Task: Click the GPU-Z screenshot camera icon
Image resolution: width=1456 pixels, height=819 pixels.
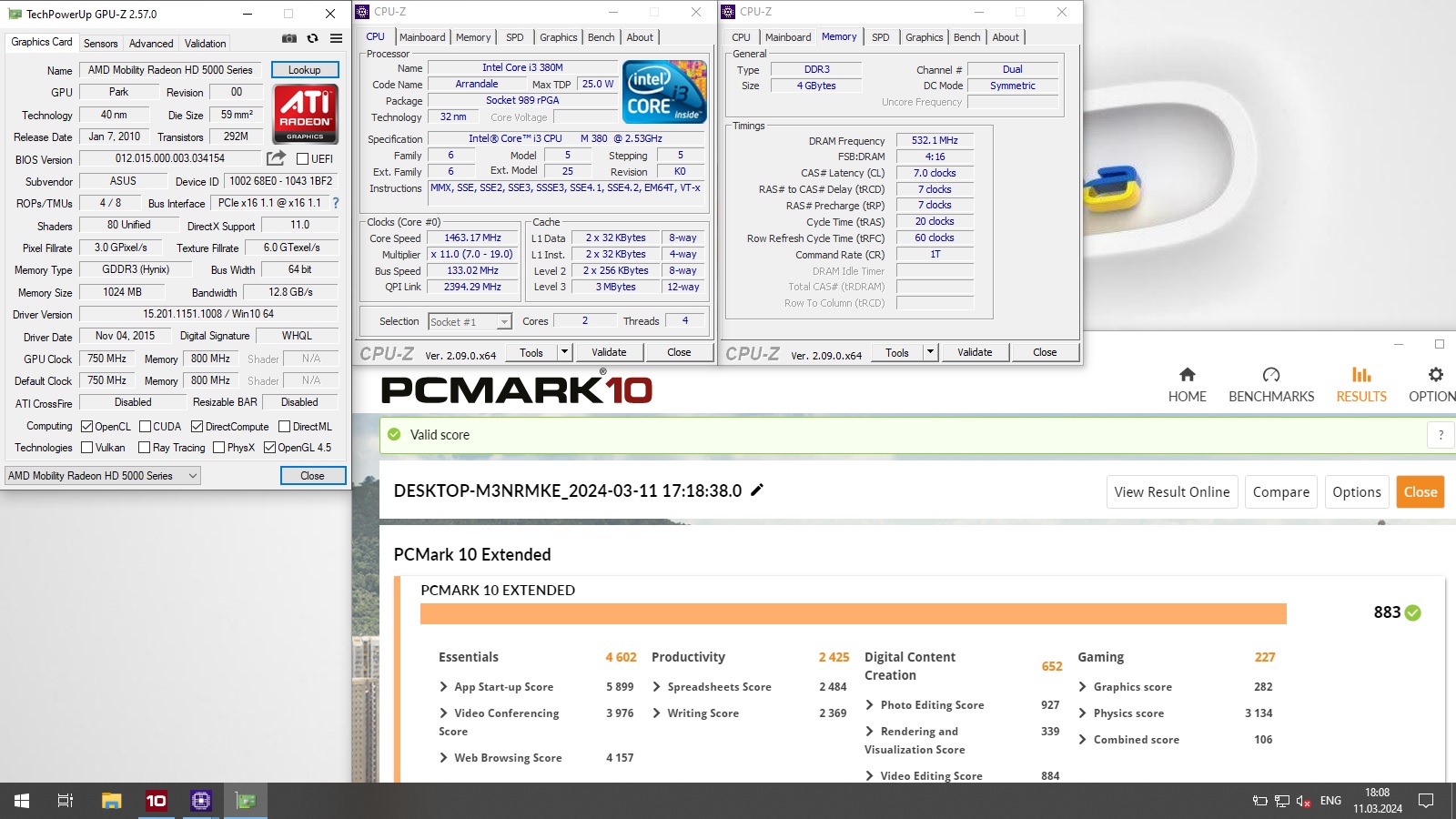Action: click(289, 38)
